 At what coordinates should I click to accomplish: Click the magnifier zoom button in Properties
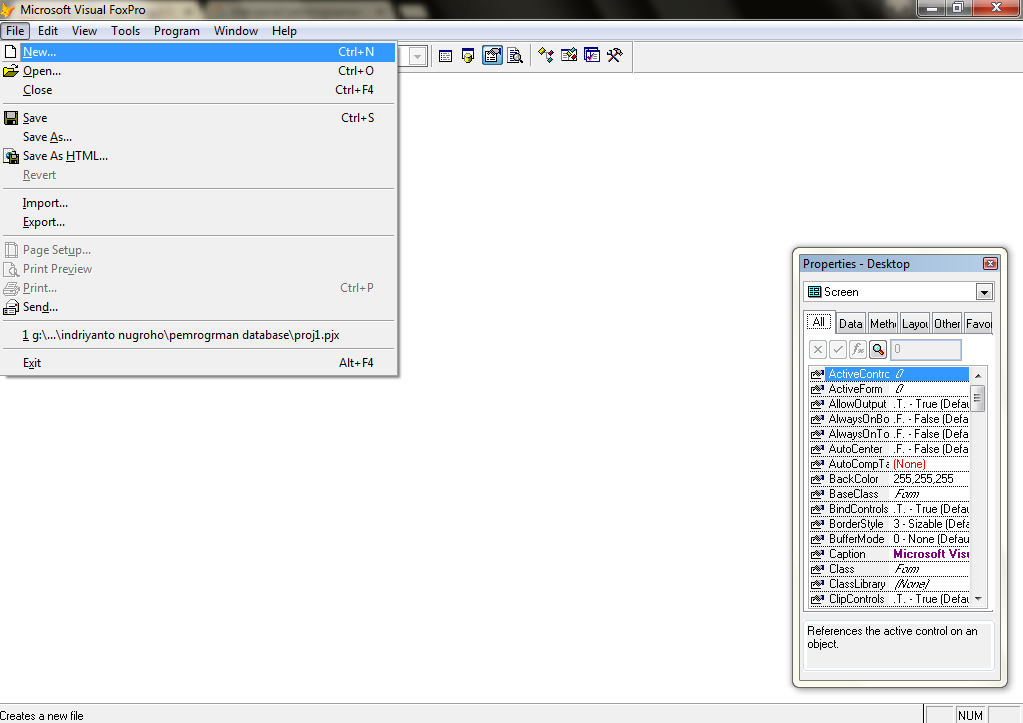tap(878, 350)
